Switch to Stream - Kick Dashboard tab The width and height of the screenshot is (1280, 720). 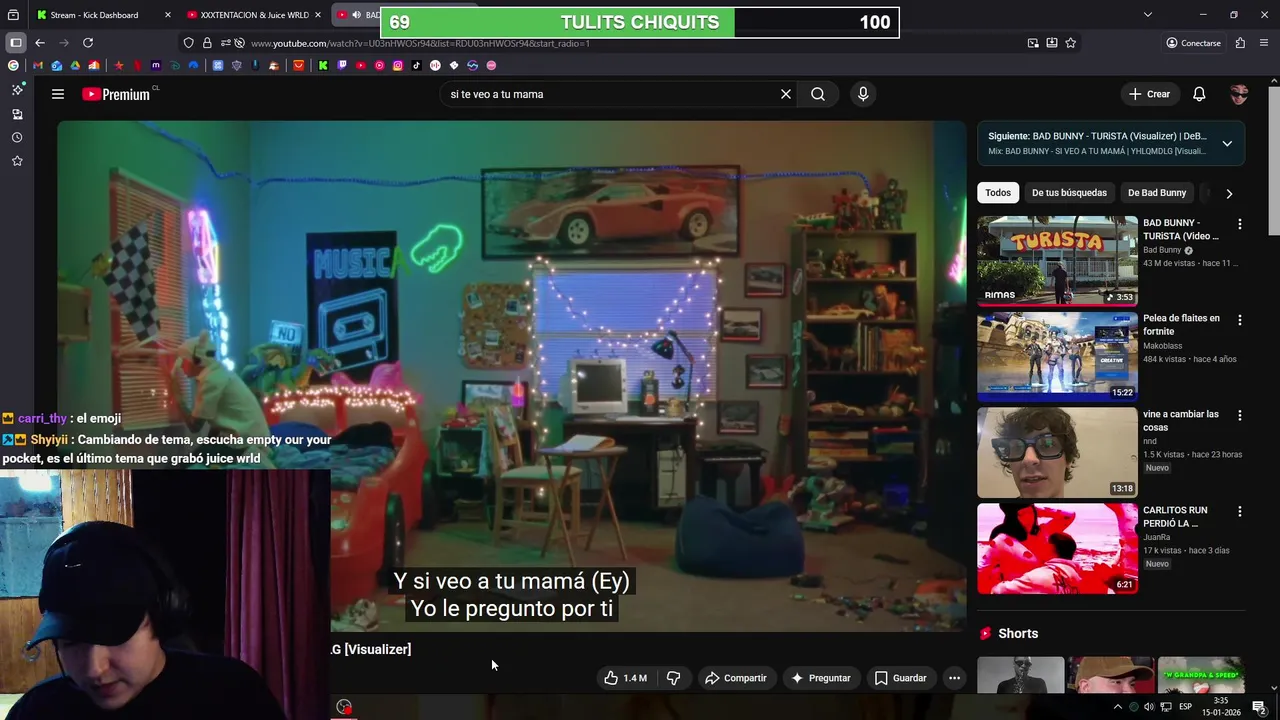[94, 15]
